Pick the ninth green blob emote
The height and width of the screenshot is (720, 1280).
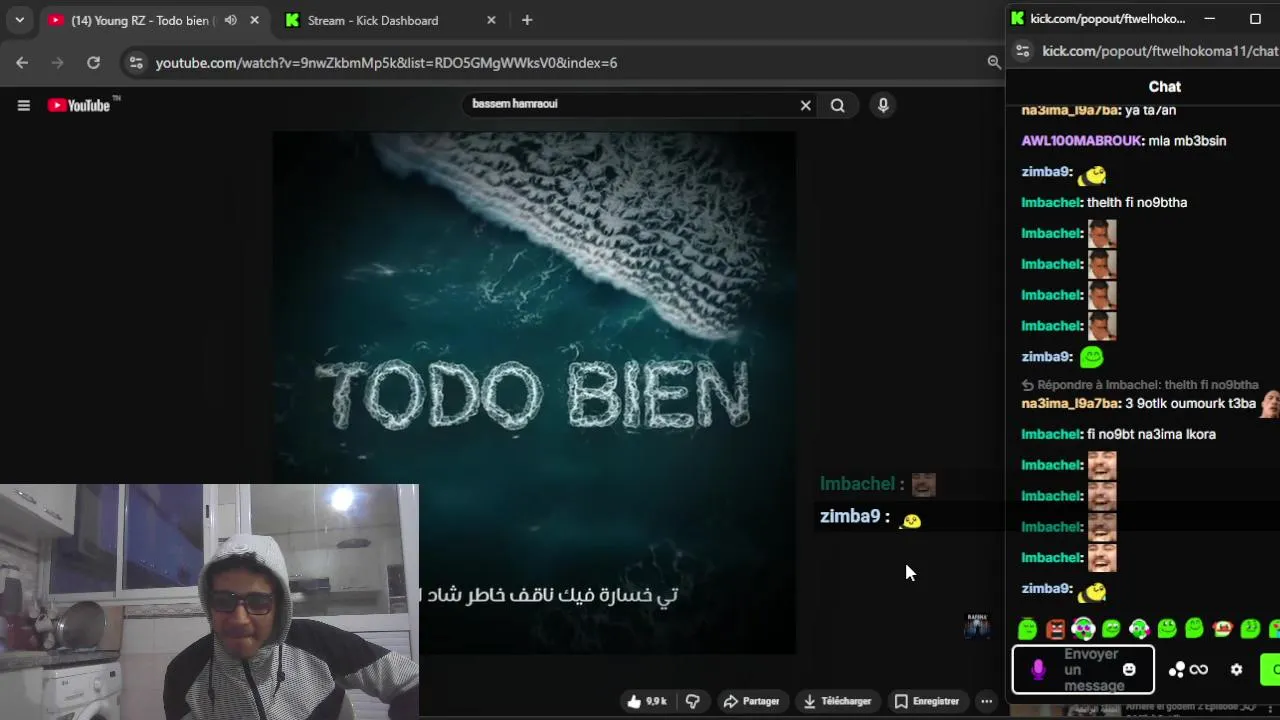1250,629
